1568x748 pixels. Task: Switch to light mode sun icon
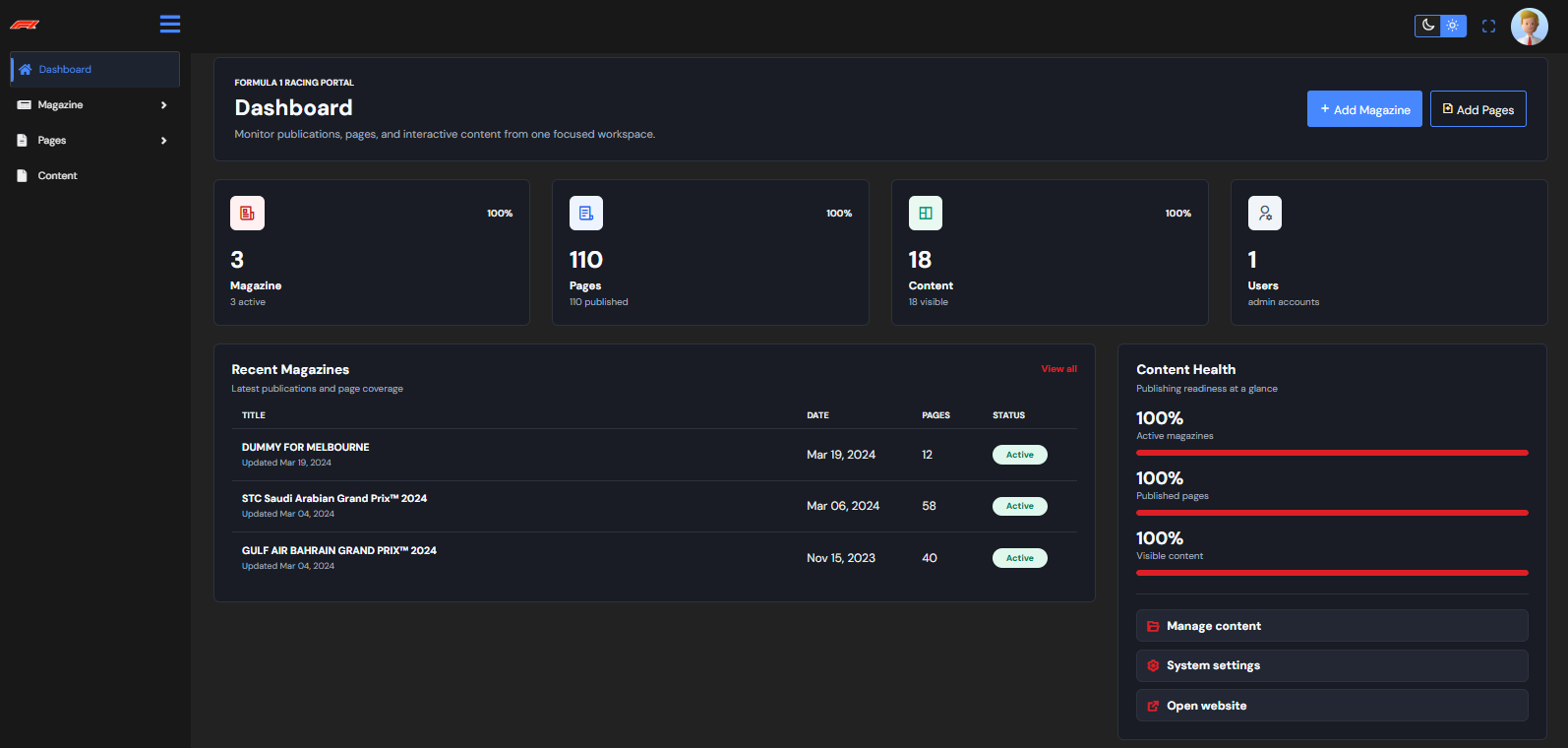point(1453,26)
